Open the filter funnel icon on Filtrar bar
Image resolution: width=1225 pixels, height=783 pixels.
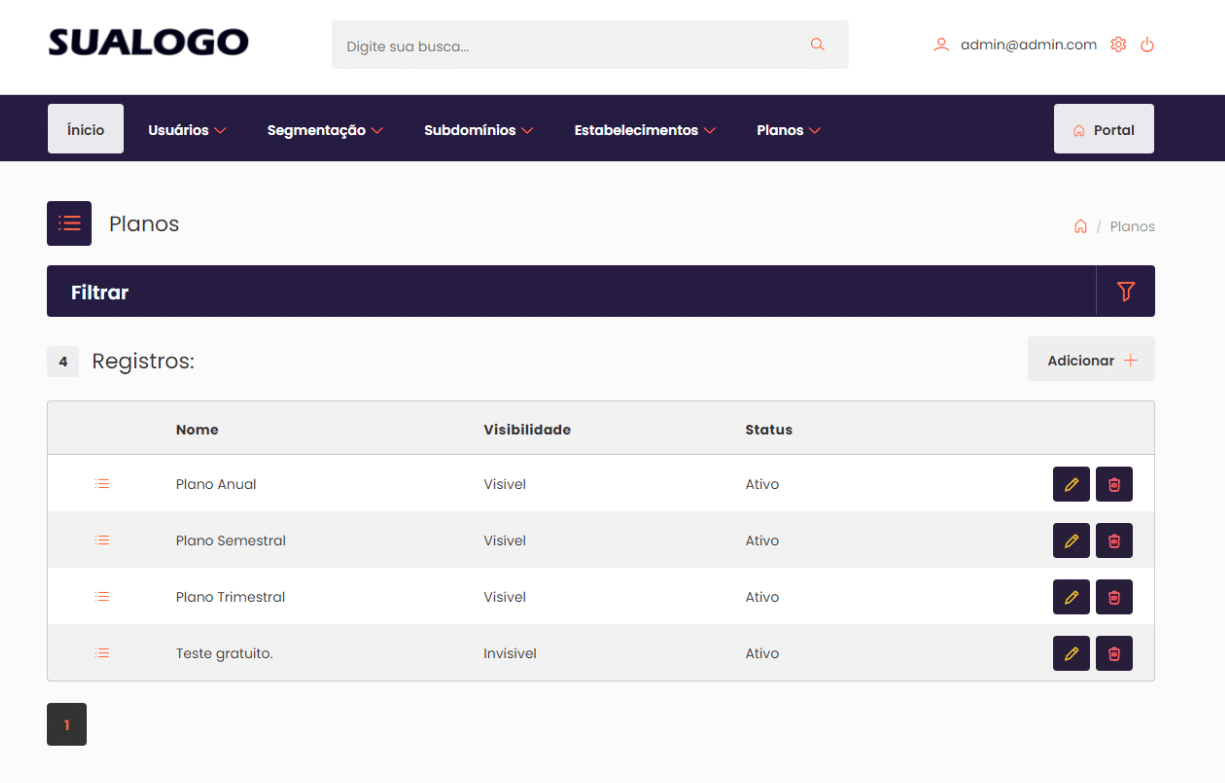click(1126, 291)
